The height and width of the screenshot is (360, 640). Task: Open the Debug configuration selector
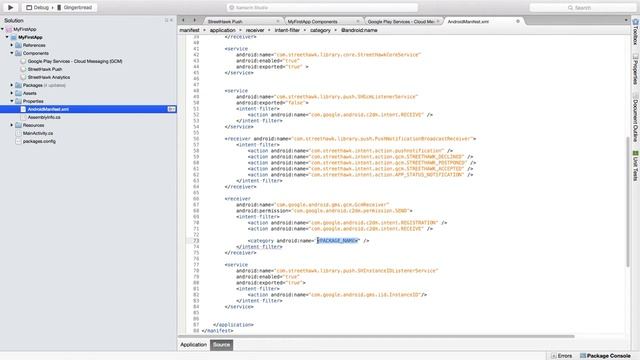[x=38, y=7]
